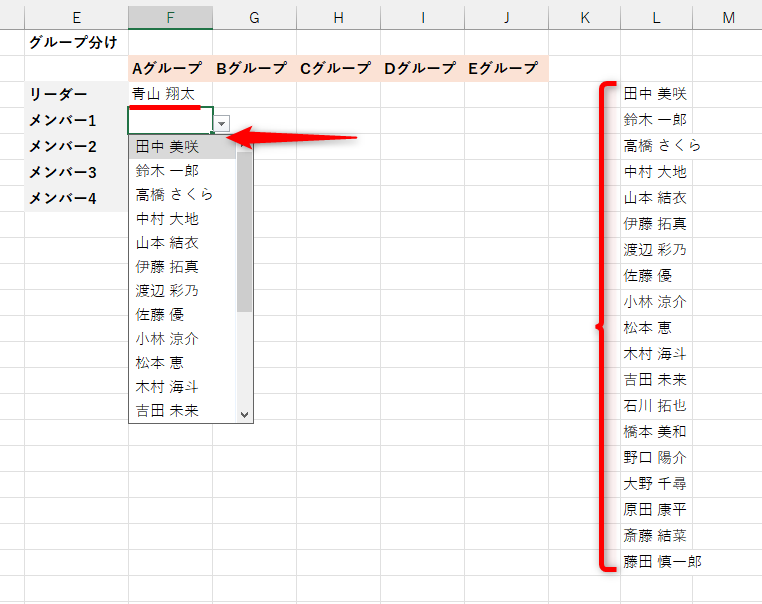
Task: Select column I header
Action: [422, 17]
